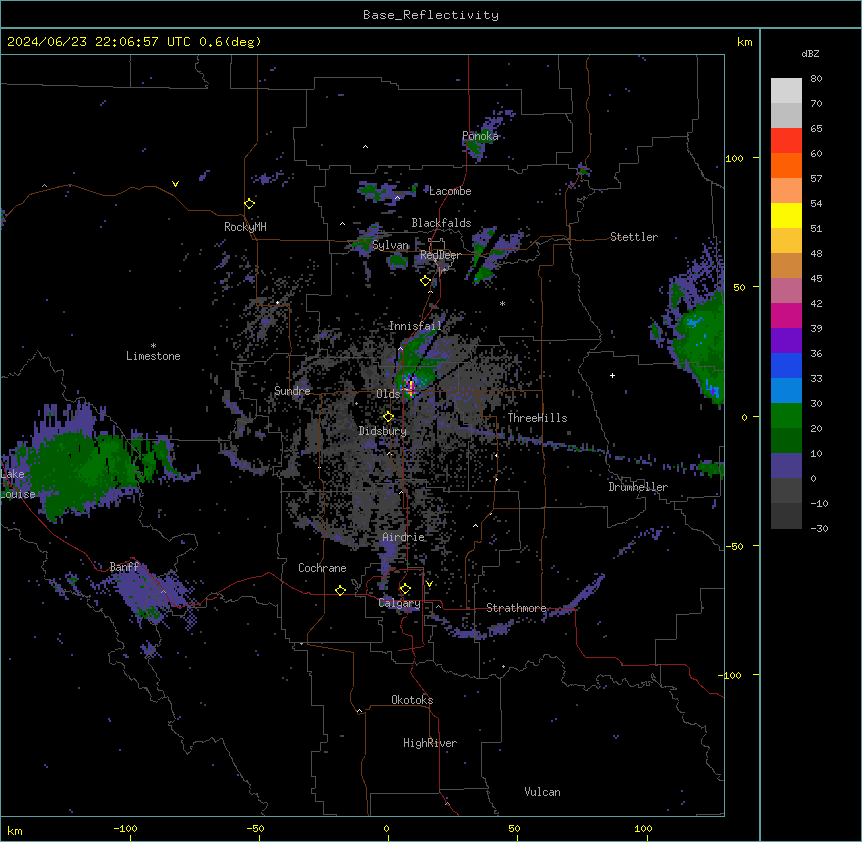Select the yellow diamond marker inside Calgary boundary
The height and width of the screenshot is (842, 862).
pos(406,589)
